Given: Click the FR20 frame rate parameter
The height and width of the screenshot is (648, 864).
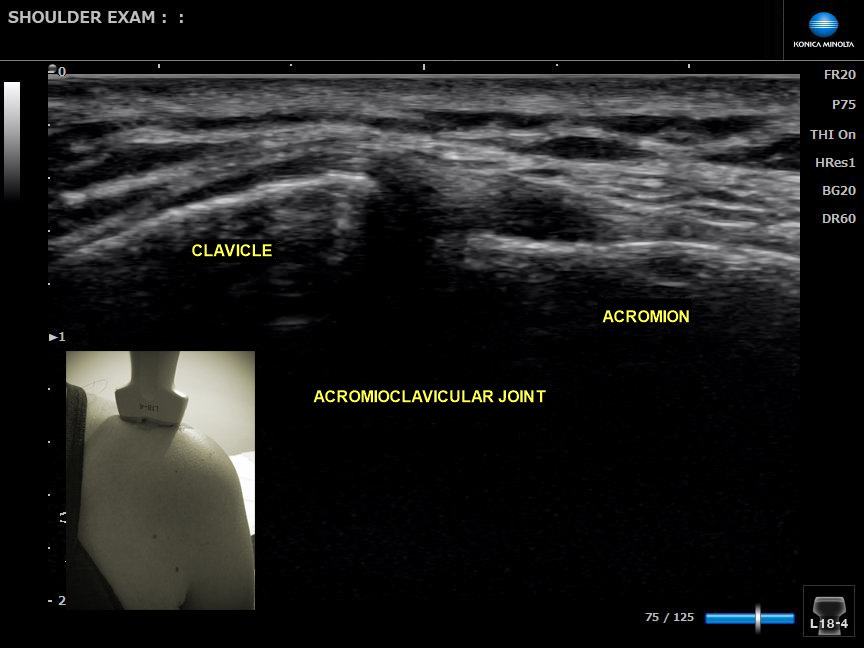Looking at the screenshot, I should click(x=839, y=75).
